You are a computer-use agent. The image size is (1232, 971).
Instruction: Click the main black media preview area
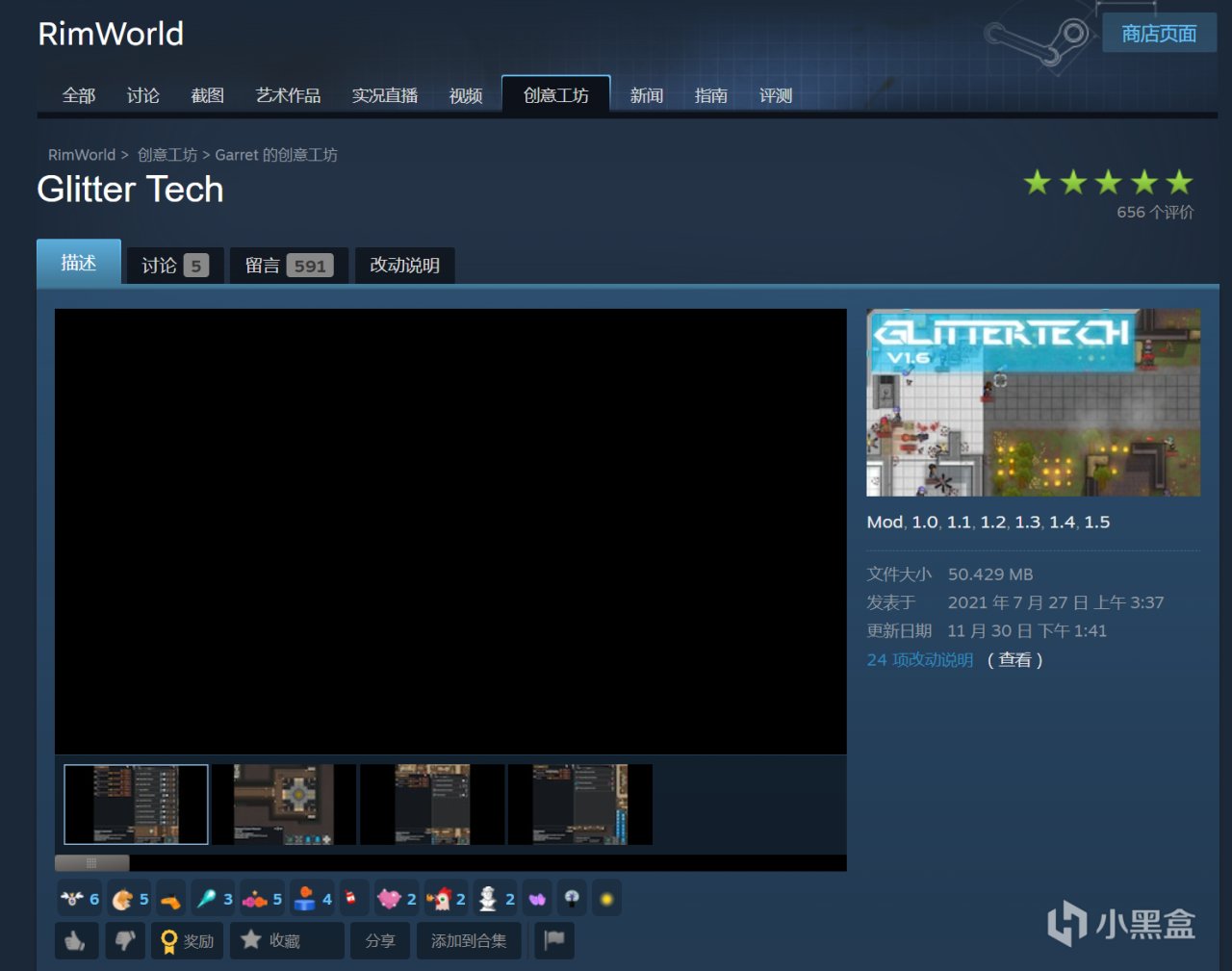(x=450, y=531)
